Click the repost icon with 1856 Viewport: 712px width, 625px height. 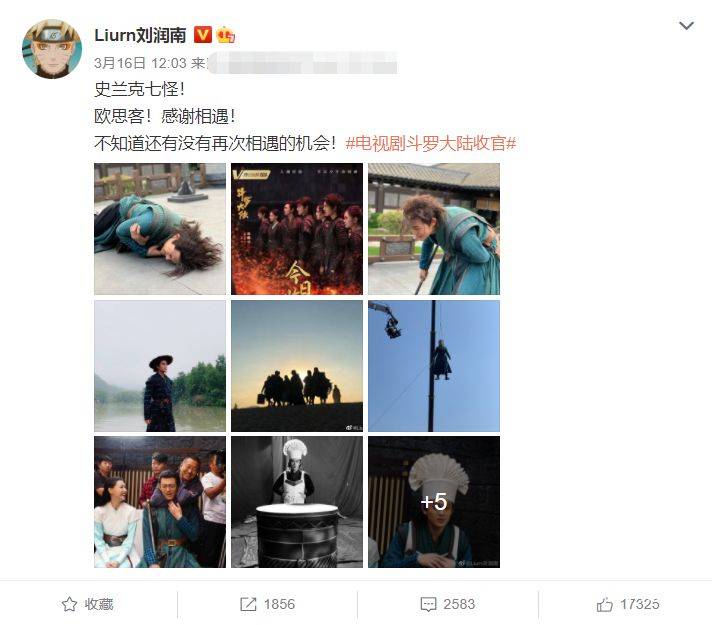tap(248, 604)
